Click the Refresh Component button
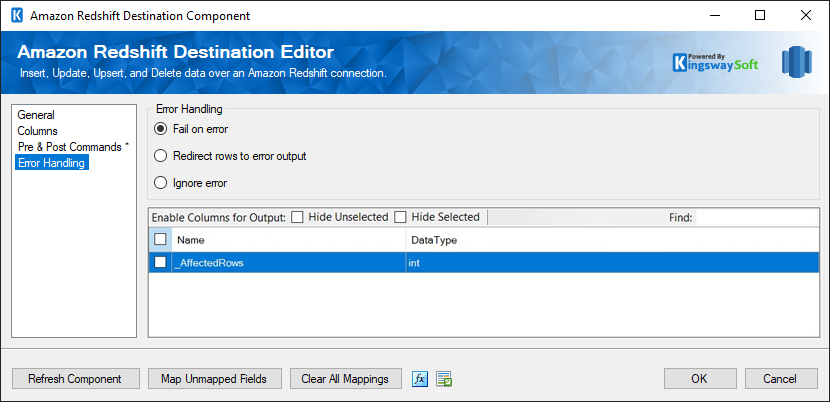This screenshot has height=402, width=830. point(75,379)
